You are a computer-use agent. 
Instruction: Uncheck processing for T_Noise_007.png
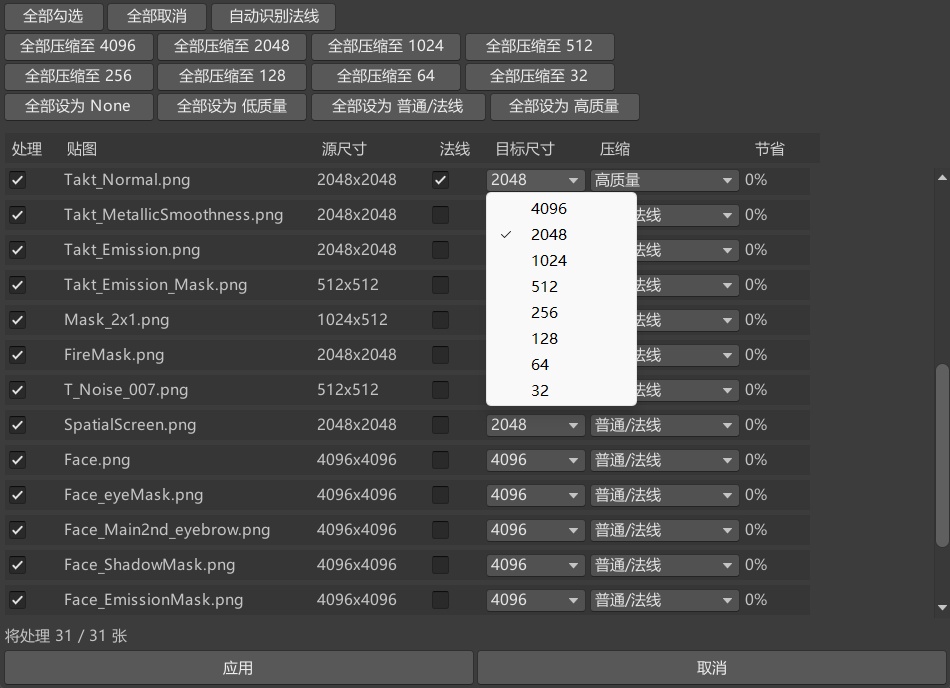(x=18, y=390)
